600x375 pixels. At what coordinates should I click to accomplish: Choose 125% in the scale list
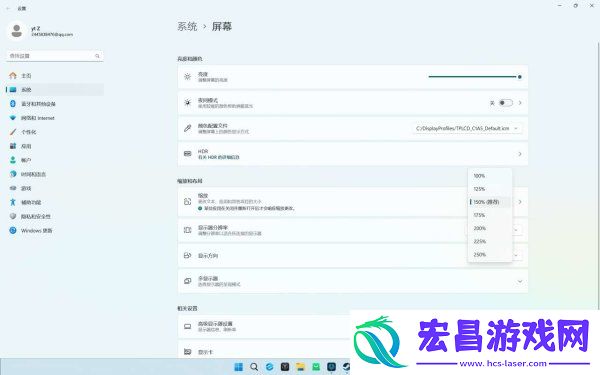(490, 189)
